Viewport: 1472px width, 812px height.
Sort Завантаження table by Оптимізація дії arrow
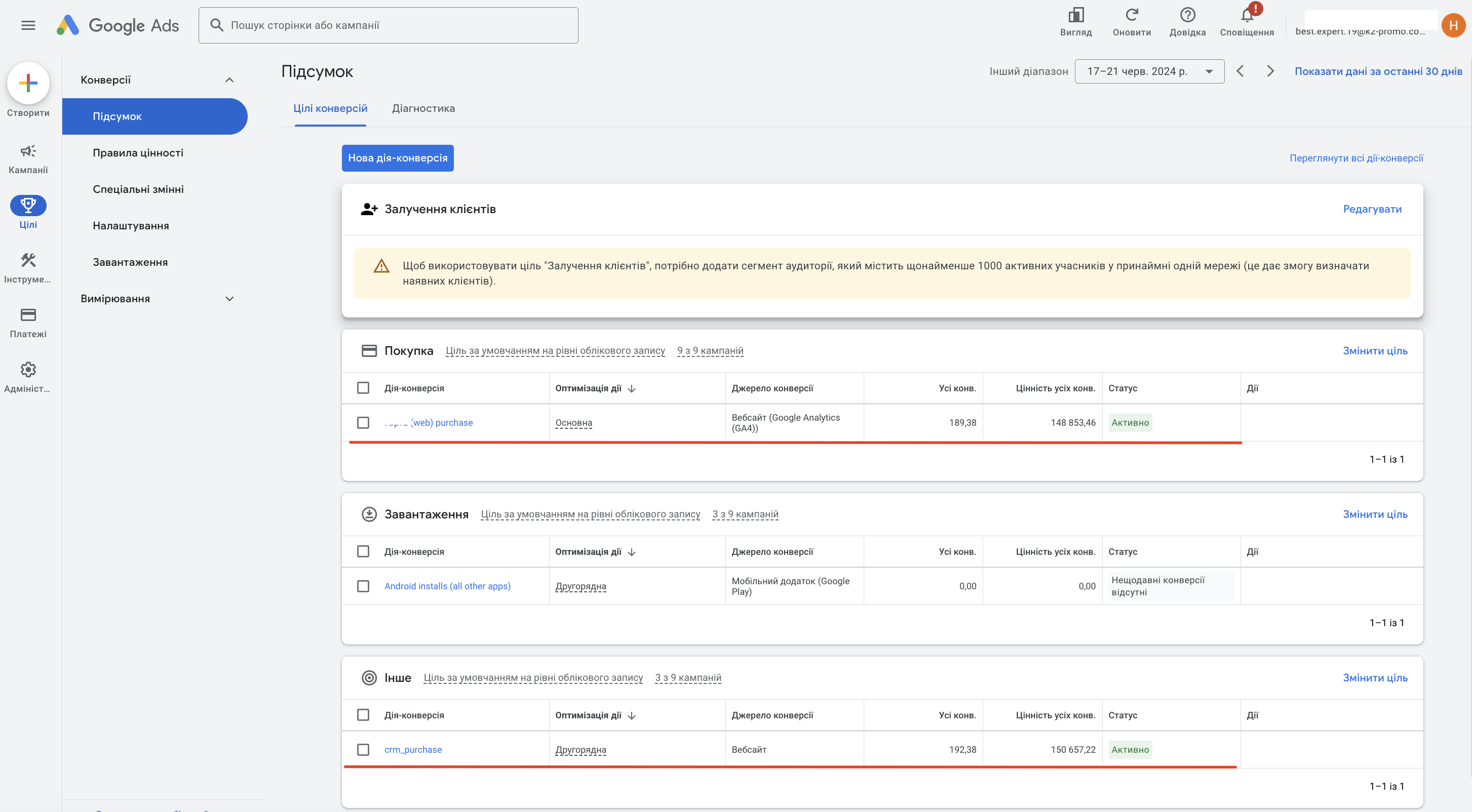pos(632,552)
